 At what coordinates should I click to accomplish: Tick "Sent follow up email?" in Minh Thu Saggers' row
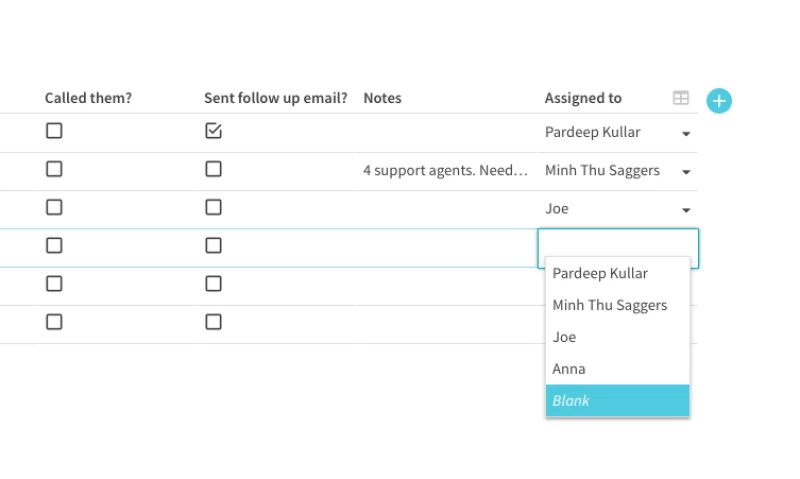point(213,169)
